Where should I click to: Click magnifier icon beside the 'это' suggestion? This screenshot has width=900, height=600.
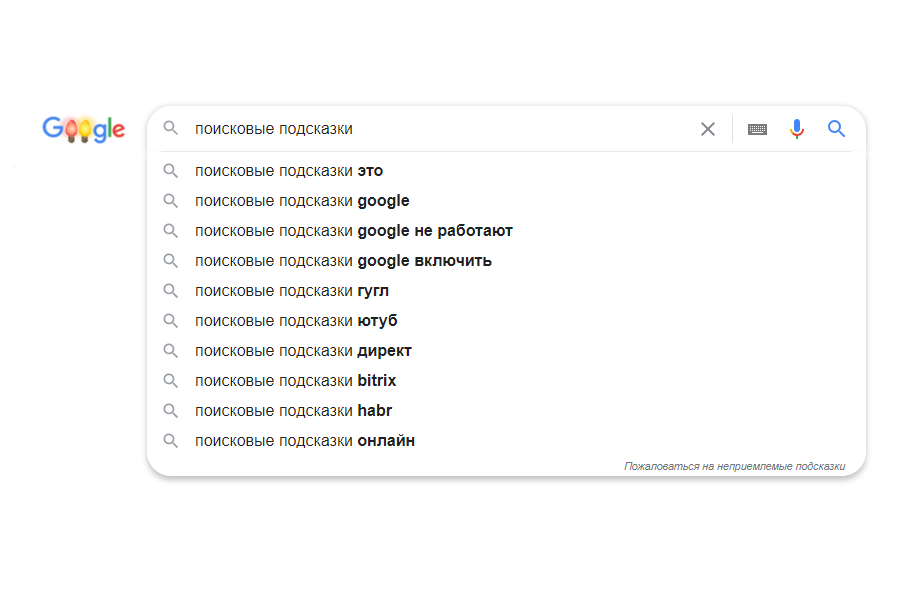(x=171, y=171)
